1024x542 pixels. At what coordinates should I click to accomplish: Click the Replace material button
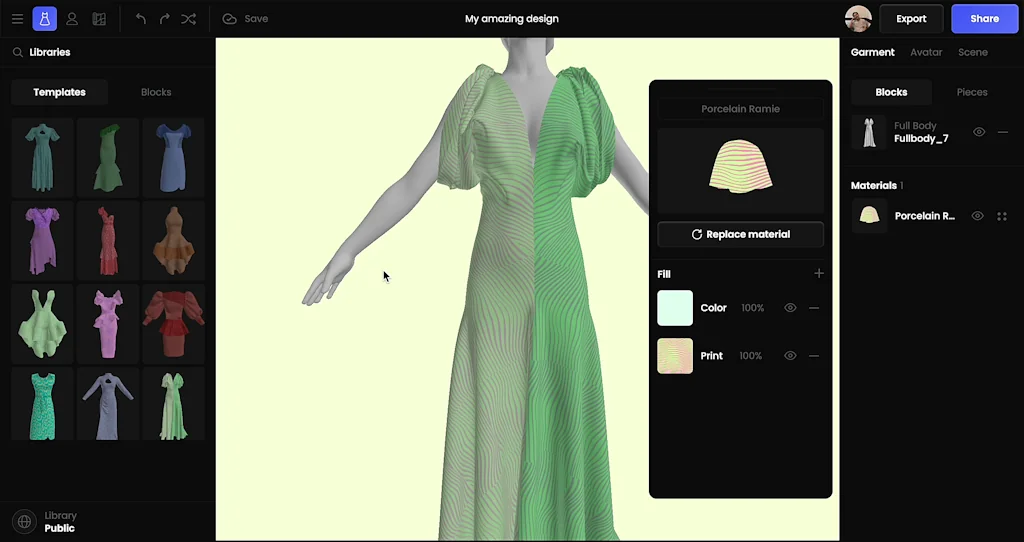740,234
